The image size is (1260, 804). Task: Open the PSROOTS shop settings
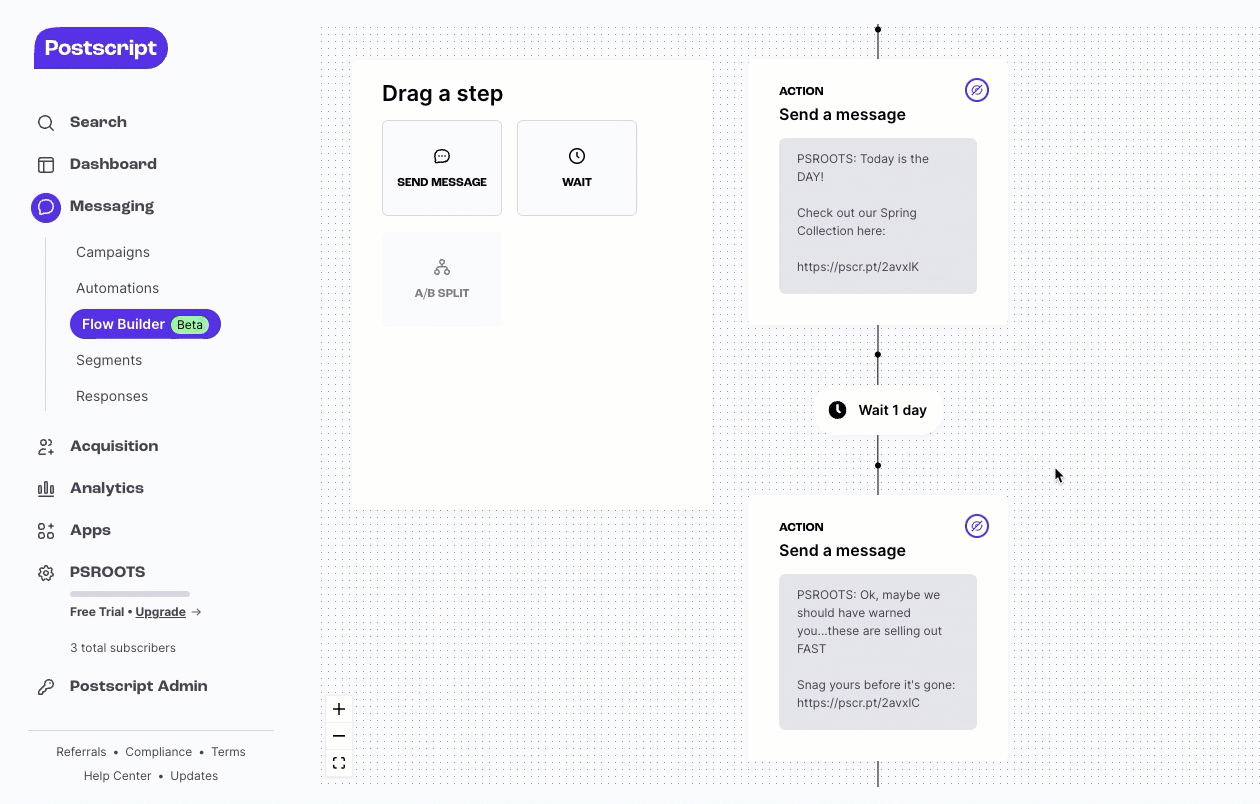point(107,572)
